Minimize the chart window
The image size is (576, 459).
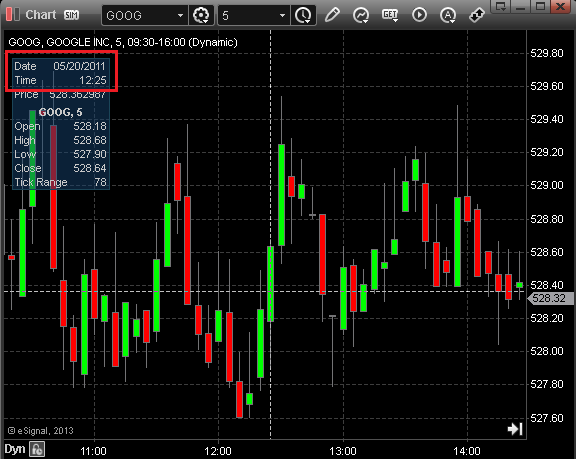click(520, 6)
